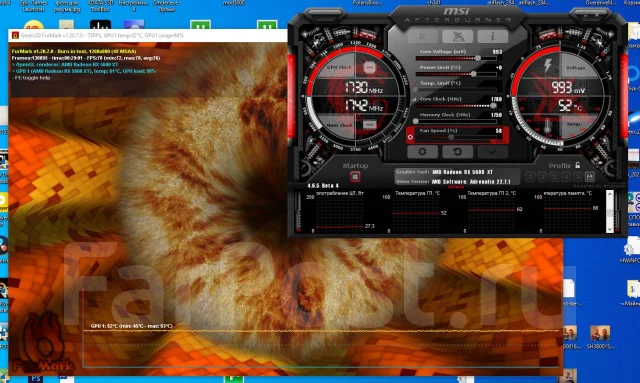Minimize the MSI Afterburner window
Screen dimensions: 640x383
[585, 15]
